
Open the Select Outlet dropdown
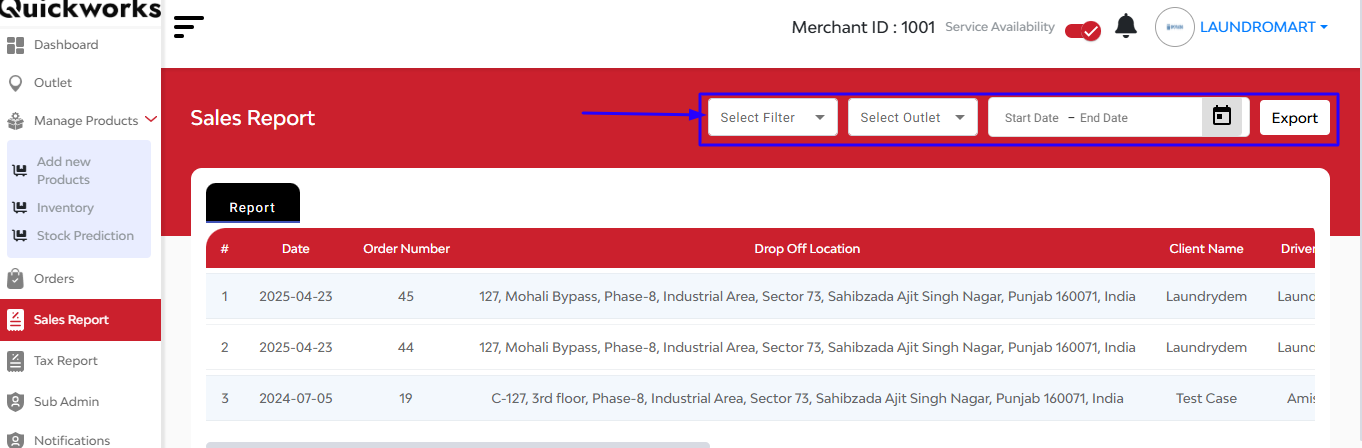(x=913, y=117)
